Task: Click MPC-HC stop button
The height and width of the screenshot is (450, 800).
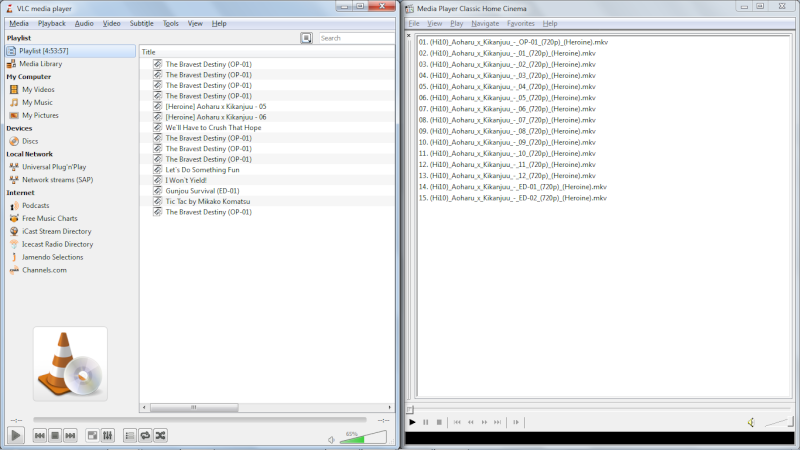Action: click(x=439, y=422)
